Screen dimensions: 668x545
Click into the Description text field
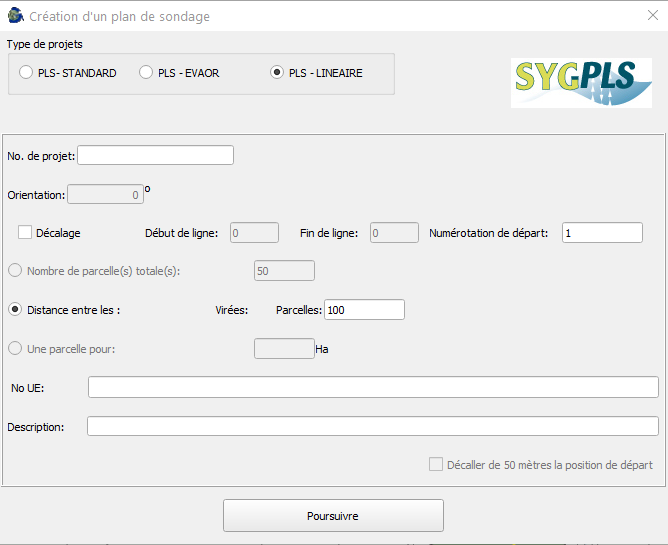click(x=372, y=427)
